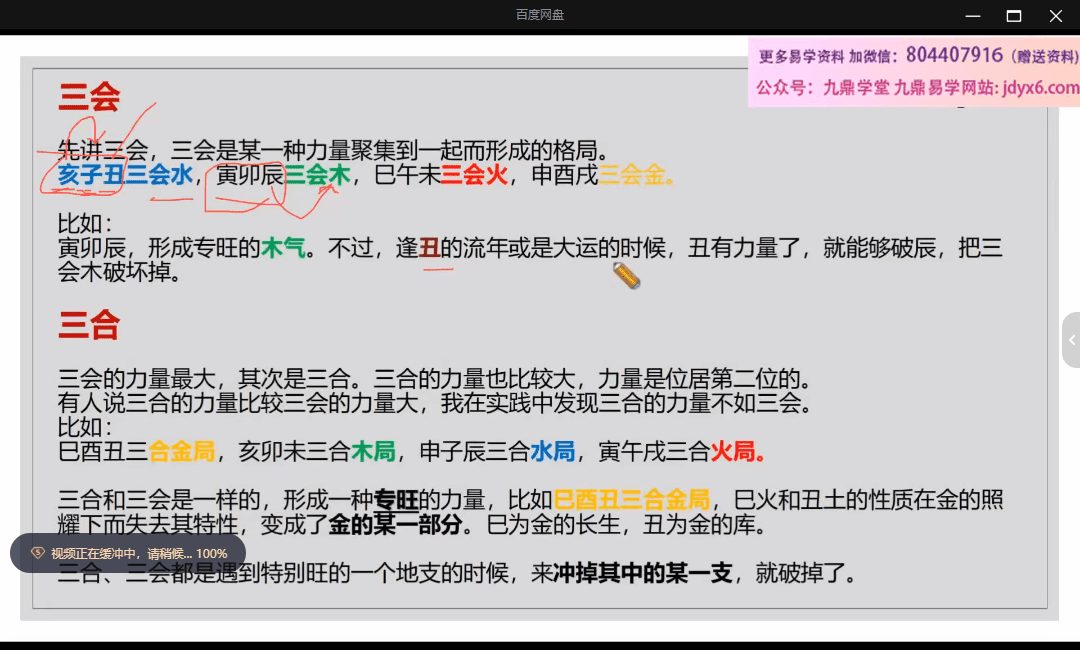Screen dimensions: 1080x650
Task: Click the yellow pencil pointer in the video
Action: [x=626, y=276]
